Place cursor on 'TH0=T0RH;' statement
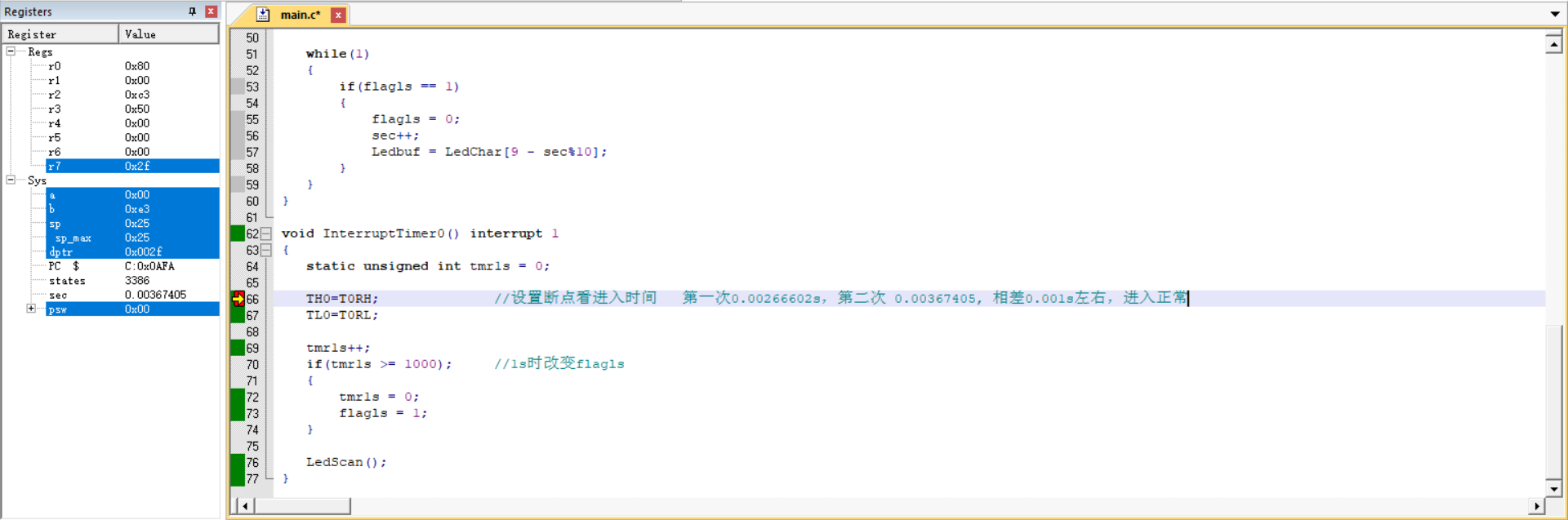This screenshot has height=520, width=1568. pyautogui.click(x=342, y=299)
